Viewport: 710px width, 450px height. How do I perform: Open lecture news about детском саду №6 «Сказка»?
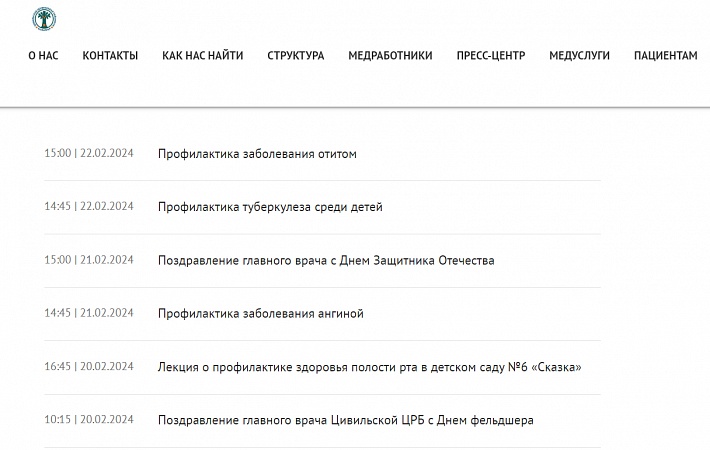point(369,367)
